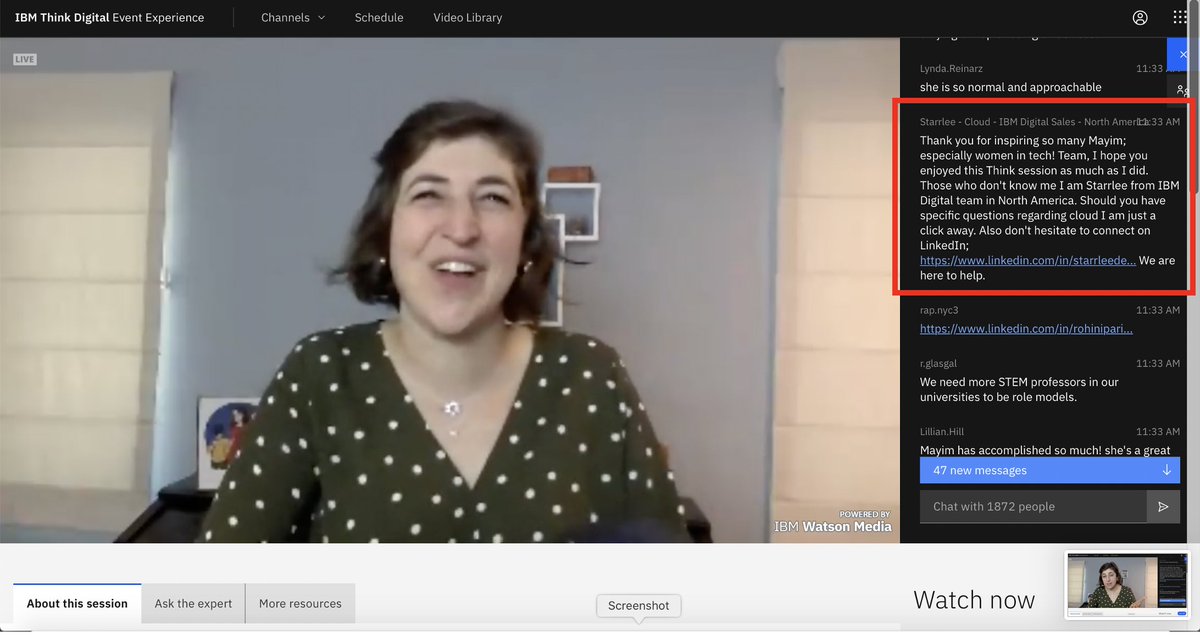Image resolution: width=1200 pixels, height=635 pixels.
Task: Select 'We need more STEM professors' message
Action: tap(1019, 390)
